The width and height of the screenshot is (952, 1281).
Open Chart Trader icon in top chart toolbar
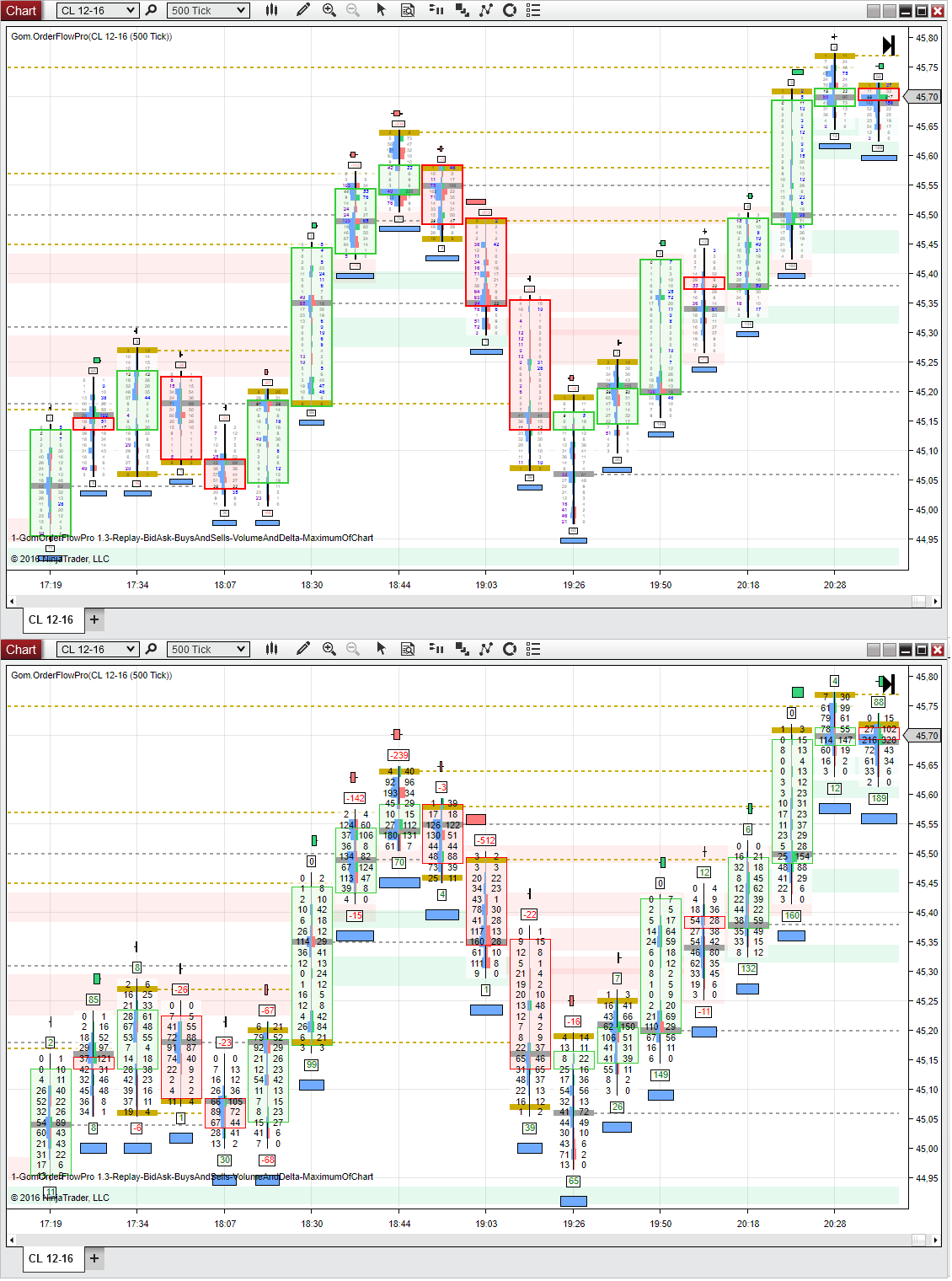click(436, 10)
